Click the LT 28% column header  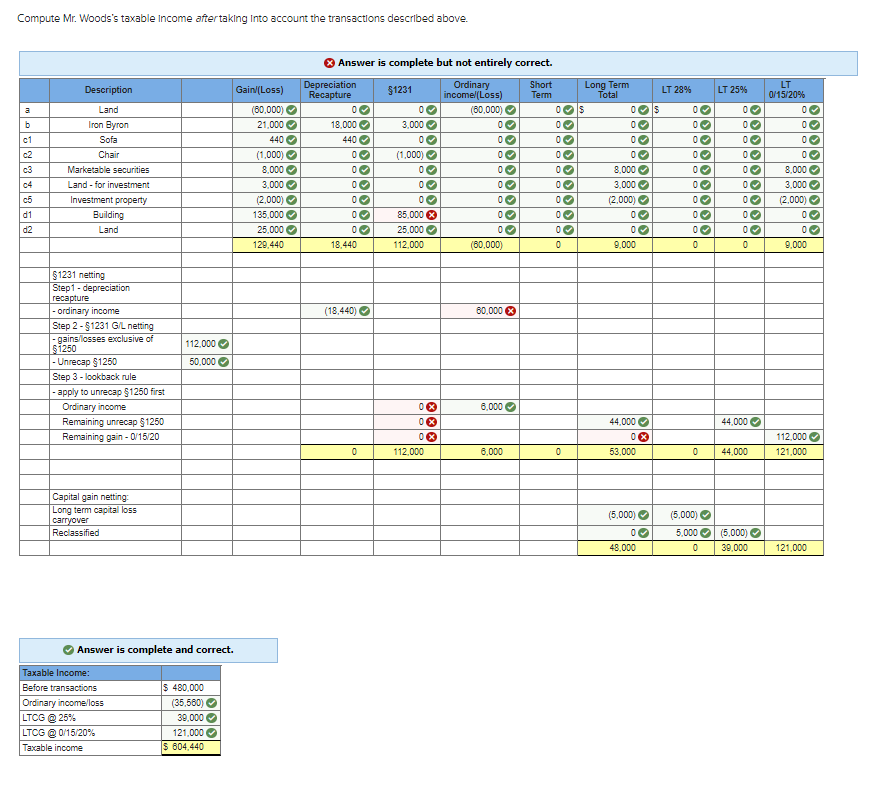[x=683, y=90]
